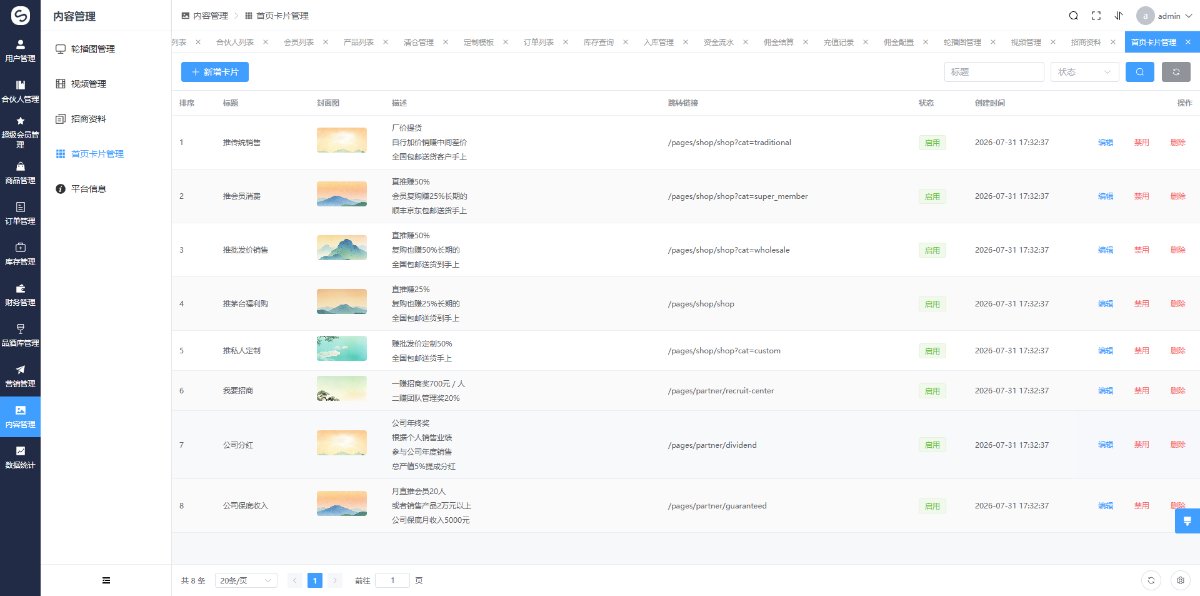1200x596 pixels.
Task: Close the 资金流水 tab
Action: 745,43
